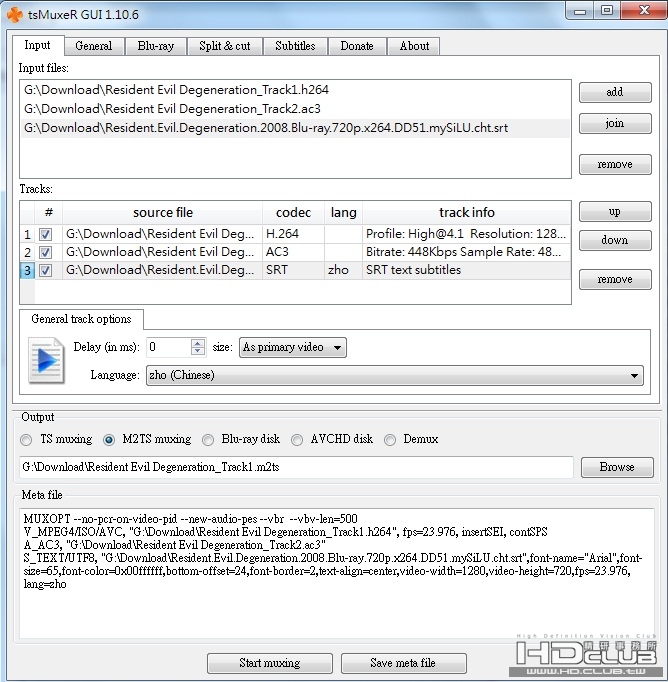Screen dimensions: 668x682
Task: Open the Blu-ray tab
Action: point(156,46)
